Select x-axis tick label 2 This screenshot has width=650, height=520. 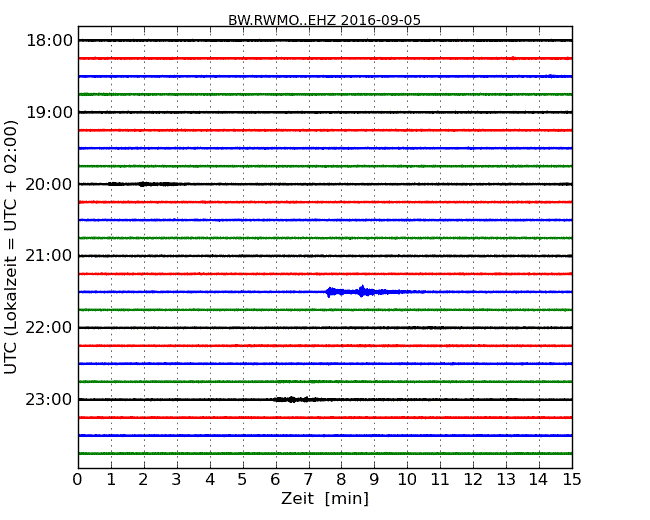[x=143, y=479]
